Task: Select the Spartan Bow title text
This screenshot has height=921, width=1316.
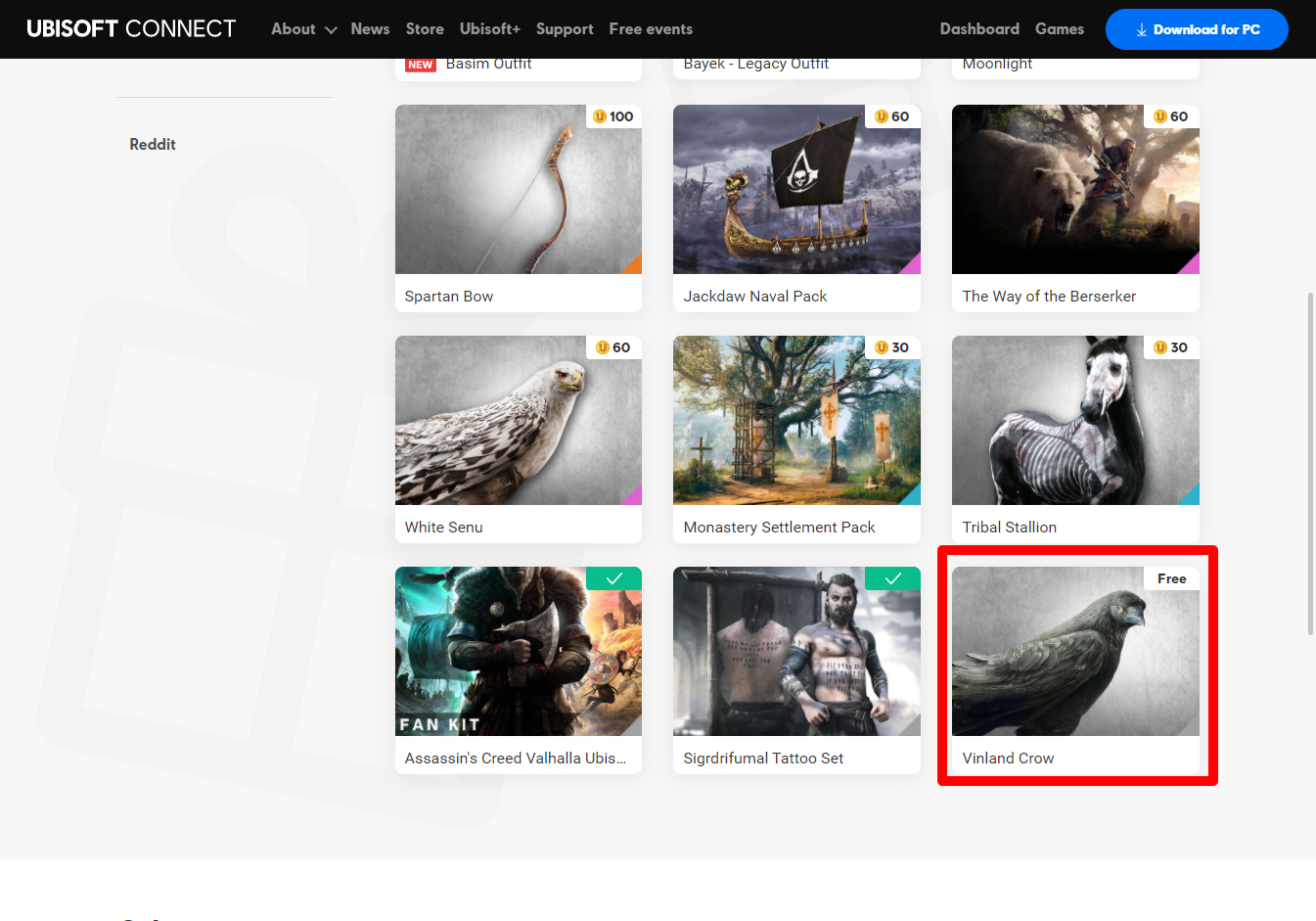Action: 449,296
